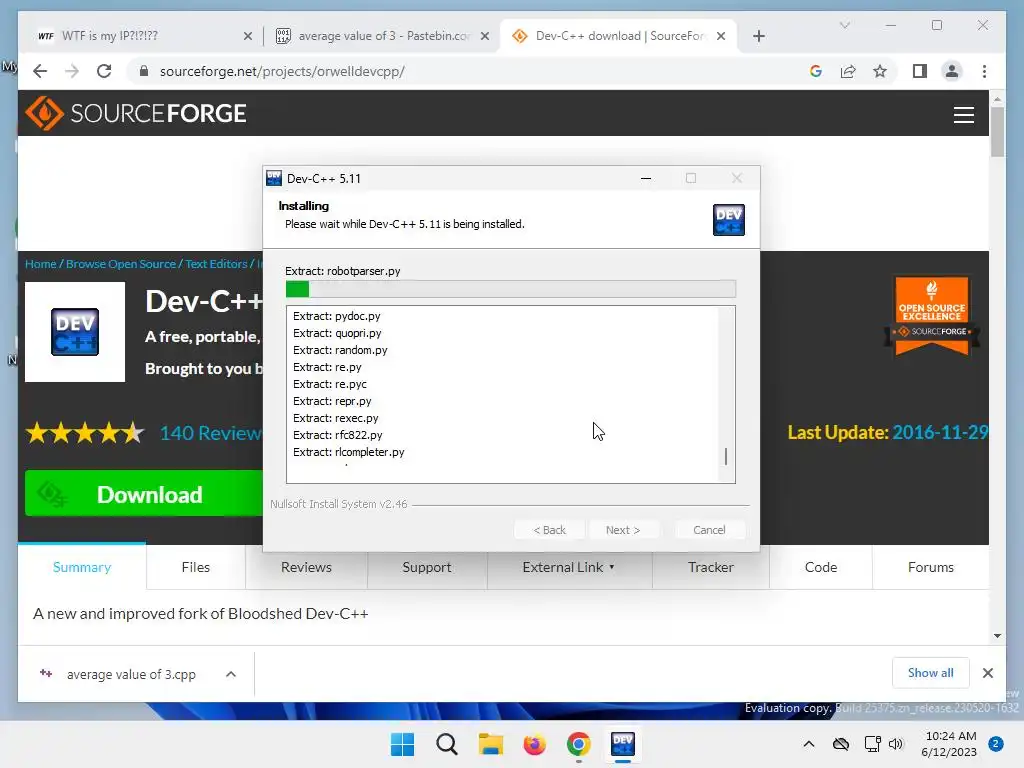The height and width of the screenshot is (768, 1024).
Task: Open the Windows Start menu
Action: coord(402,744)
